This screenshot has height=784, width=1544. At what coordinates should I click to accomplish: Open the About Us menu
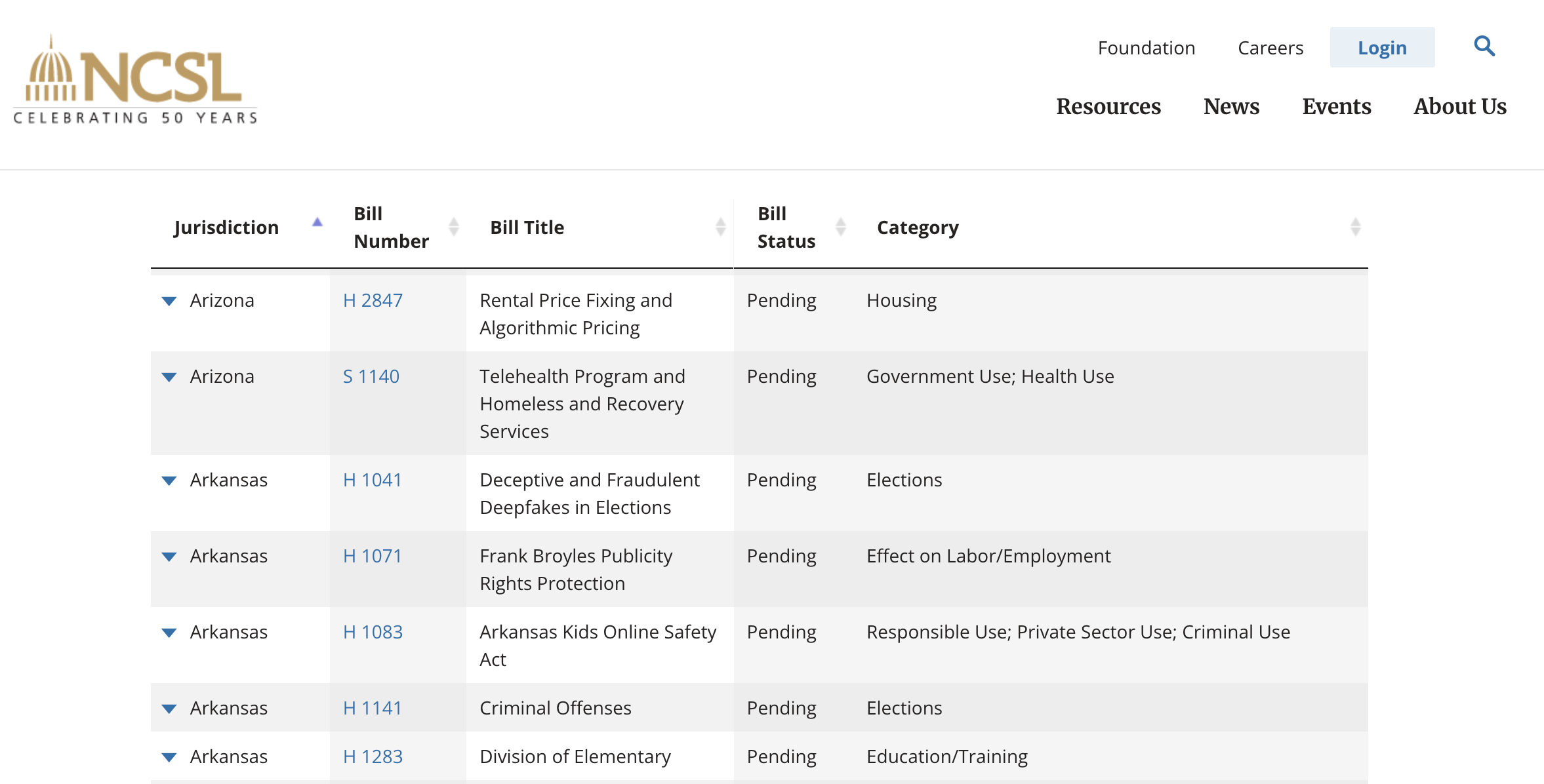point(1460,106)
